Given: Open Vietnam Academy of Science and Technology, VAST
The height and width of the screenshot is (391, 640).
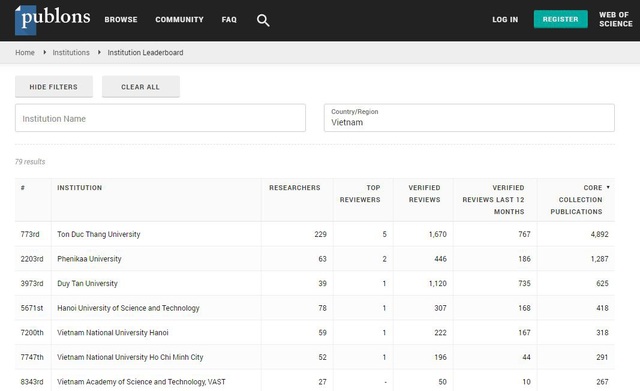Looking at the screenshot, I should tap(141, 382).
